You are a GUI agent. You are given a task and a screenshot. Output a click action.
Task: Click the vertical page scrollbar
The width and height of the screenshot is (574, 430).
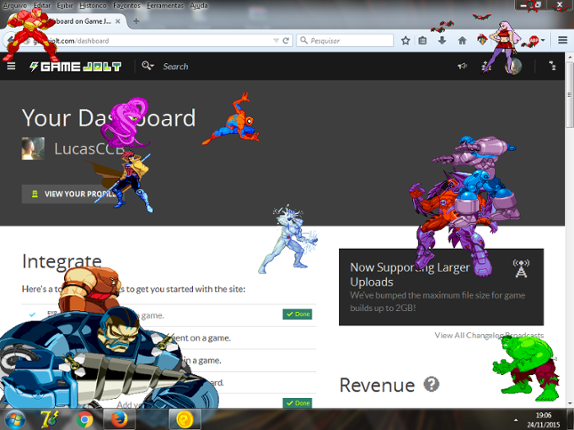click(x=570, y=94)
